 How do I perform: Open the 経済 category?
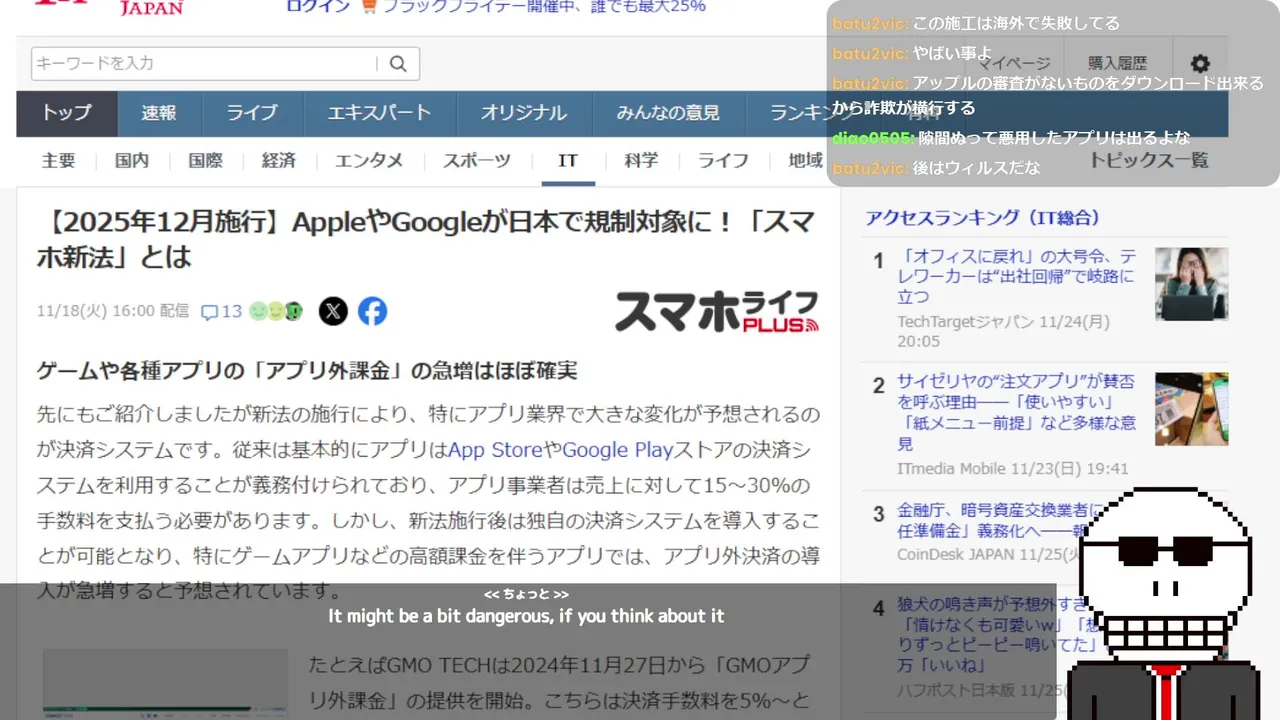point(279,160)
